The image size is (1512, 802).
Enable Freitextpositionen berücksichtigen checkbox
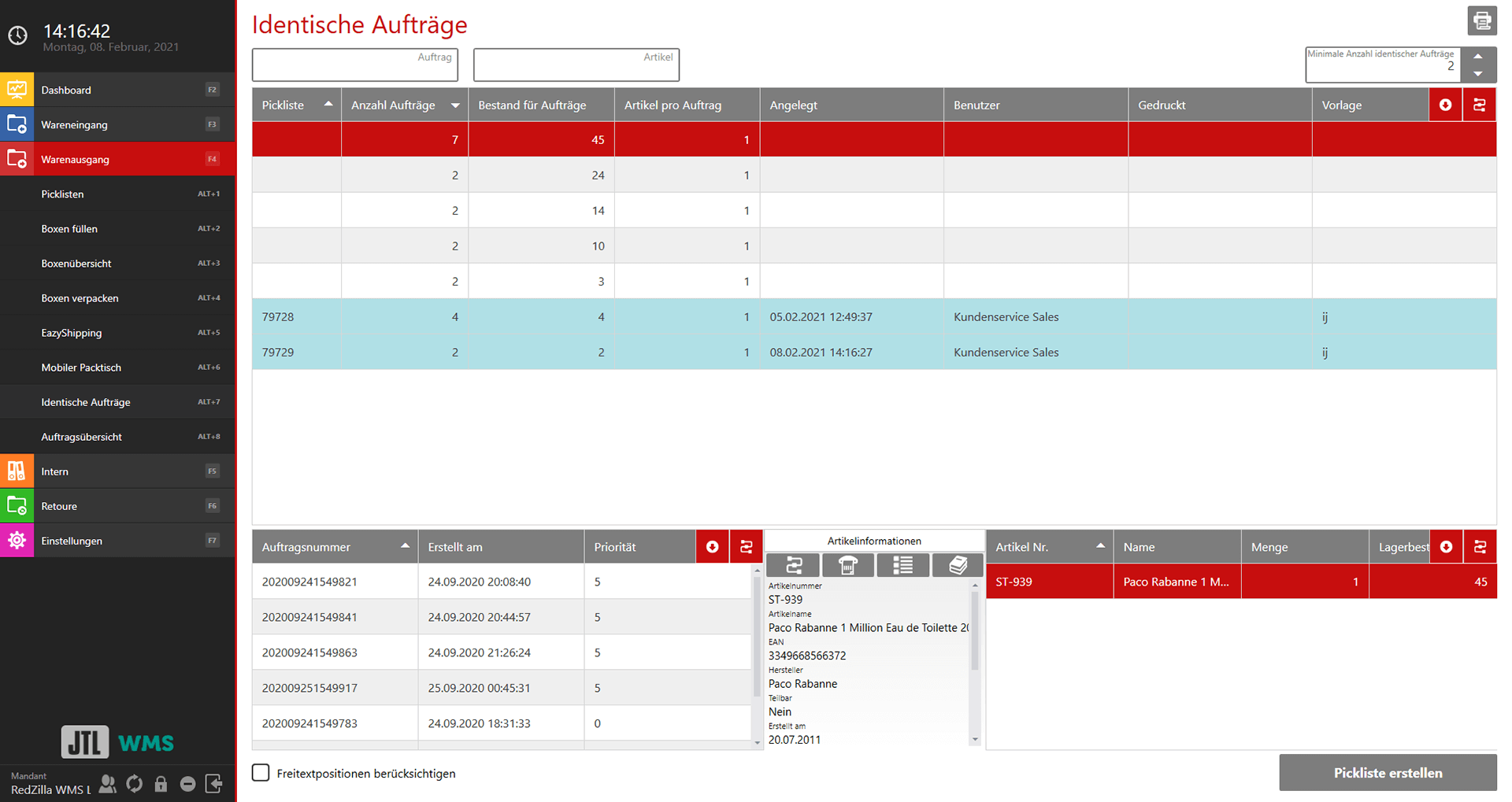click(x=261, y=773)
